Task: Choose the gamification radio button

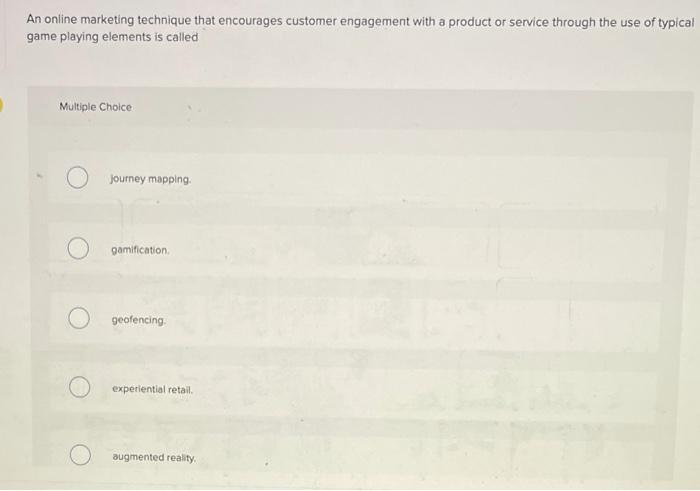Action: pyautogui.click(x=78, y=249)
